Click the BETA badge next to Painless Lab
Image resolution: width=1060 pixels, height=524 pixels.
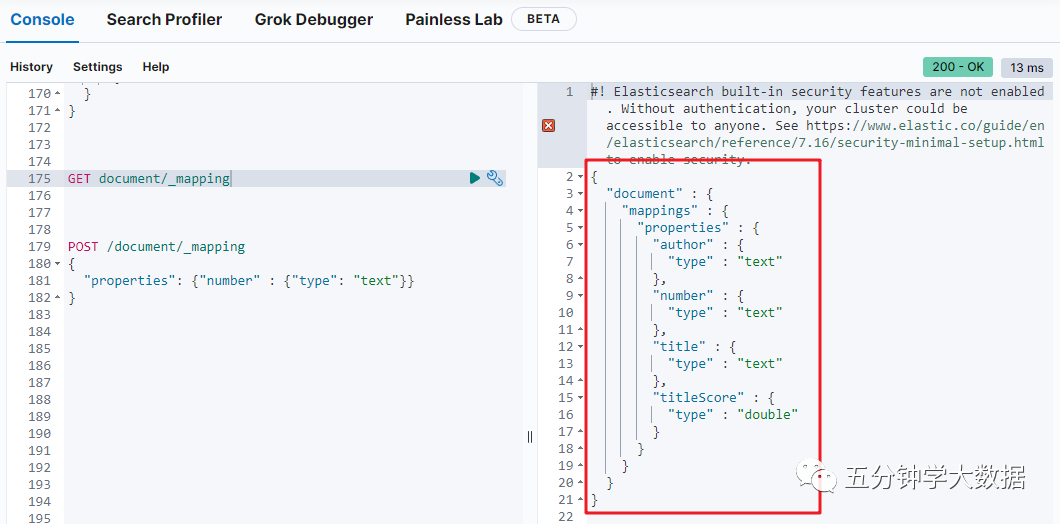pyautogui.click(x=543, y=19)
